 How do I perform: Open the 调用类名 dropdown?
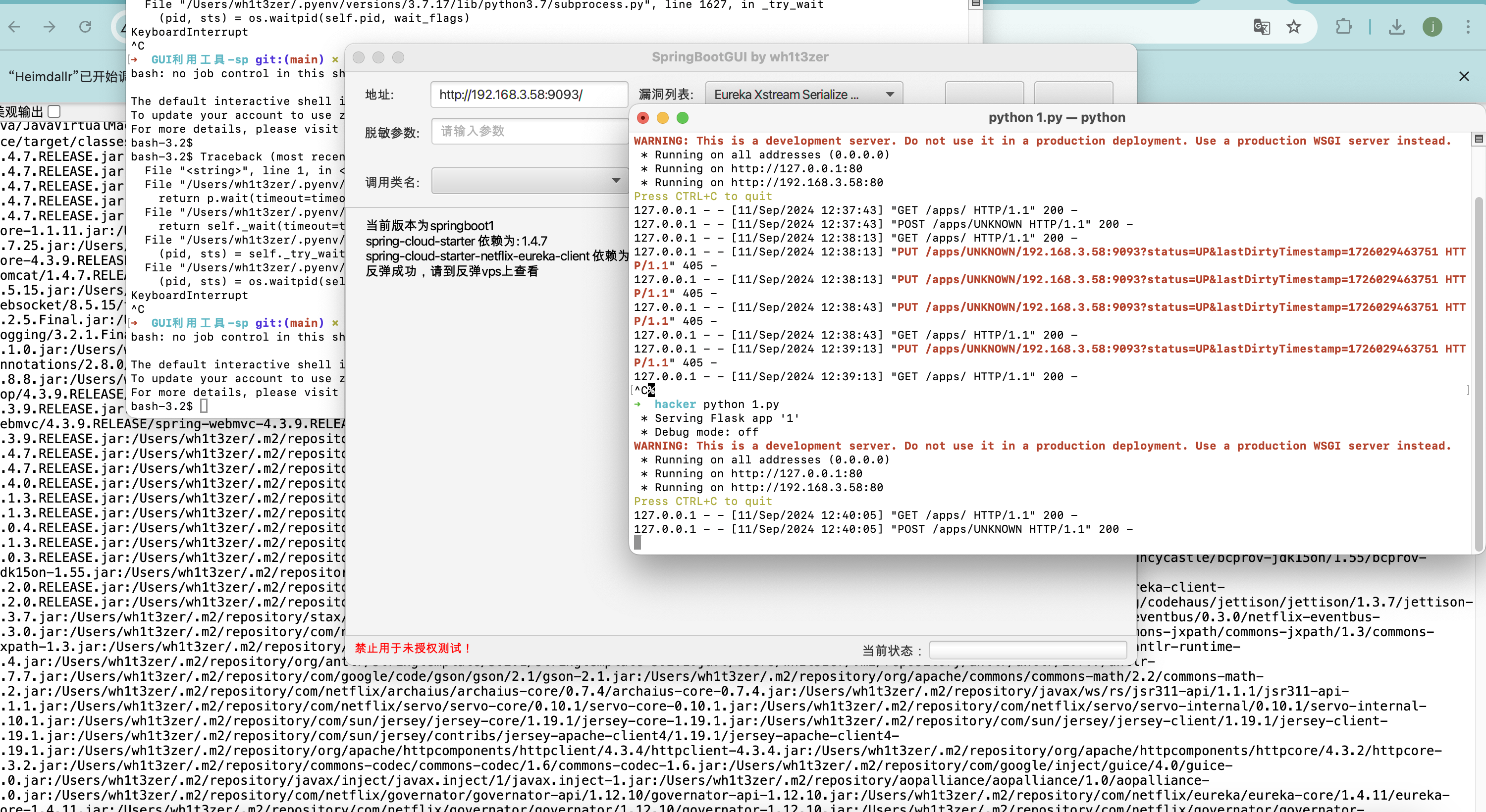coord(530,181)
